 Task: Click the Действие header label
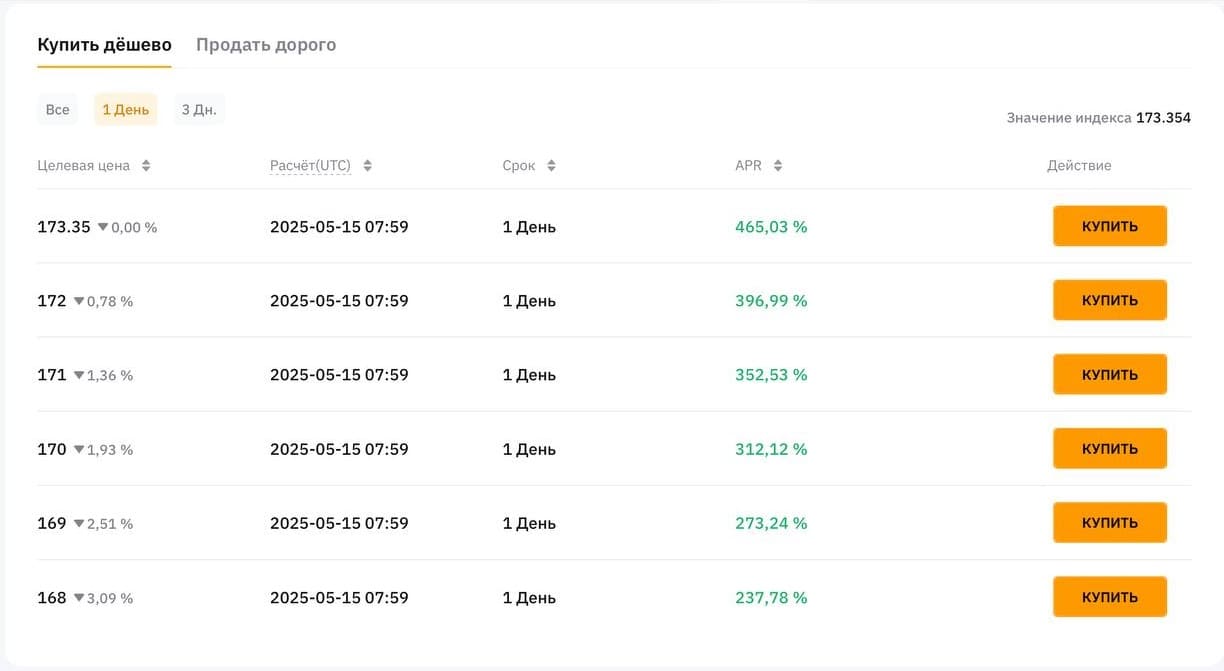coord(1079,166)
